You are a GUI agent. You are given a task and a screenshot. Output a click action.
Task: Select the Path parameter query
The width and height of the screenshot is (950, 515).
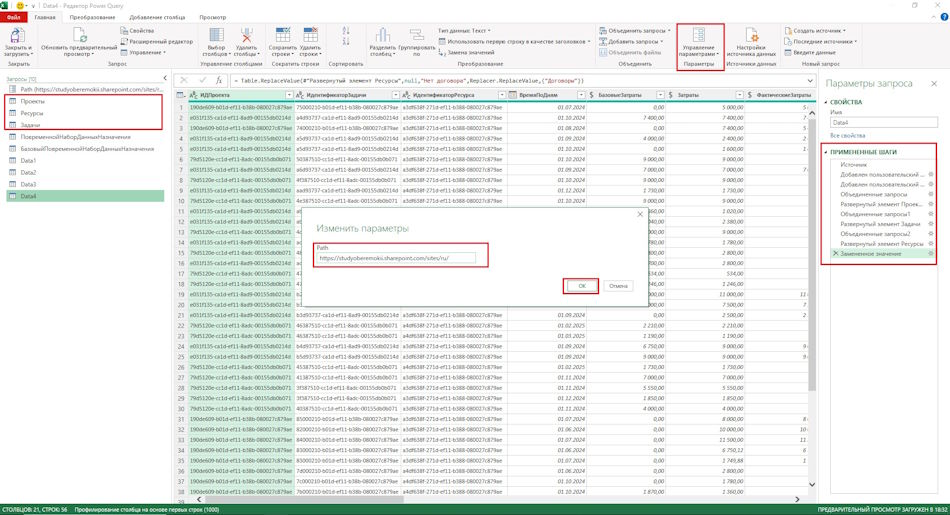pos(85,89)
